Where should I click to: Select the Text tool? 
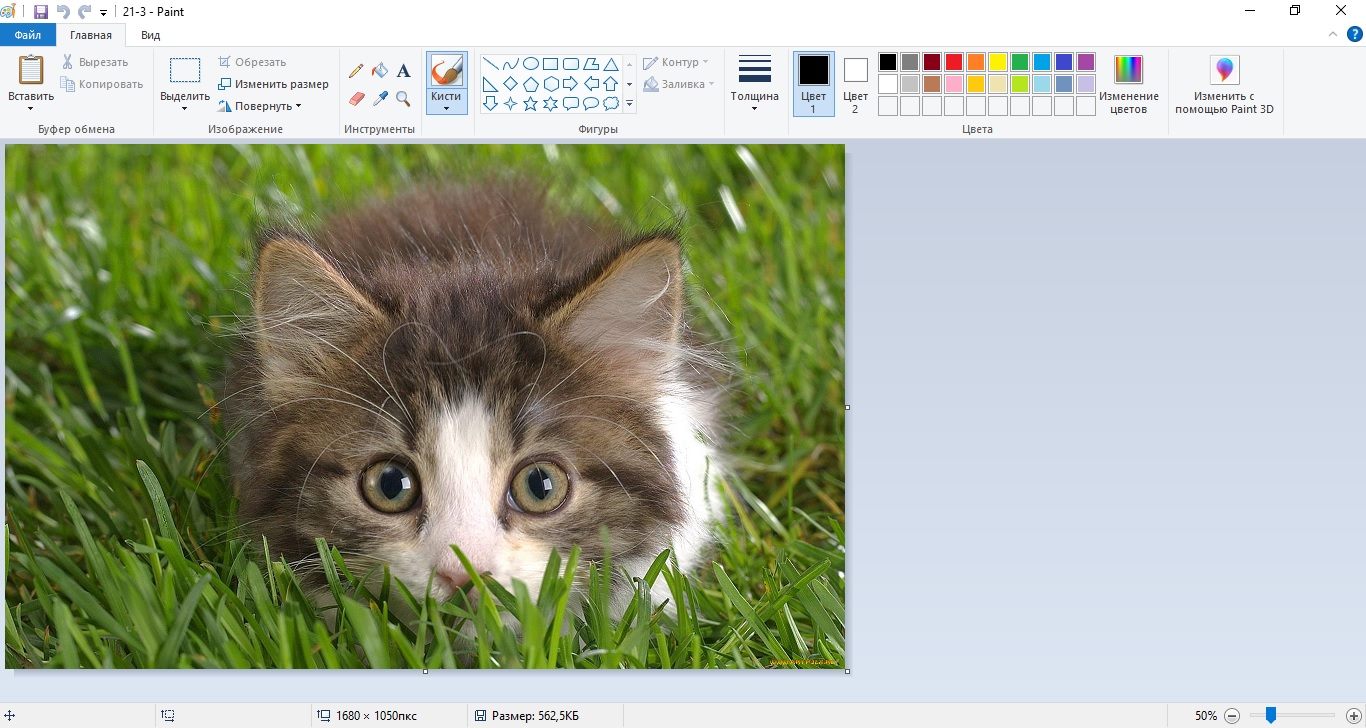(403, 70)
